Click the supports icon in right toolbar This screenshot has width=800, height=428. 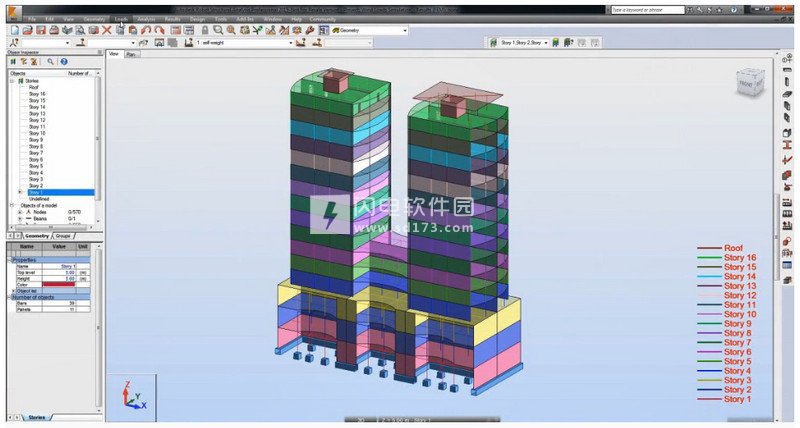(x=787, y=188)
